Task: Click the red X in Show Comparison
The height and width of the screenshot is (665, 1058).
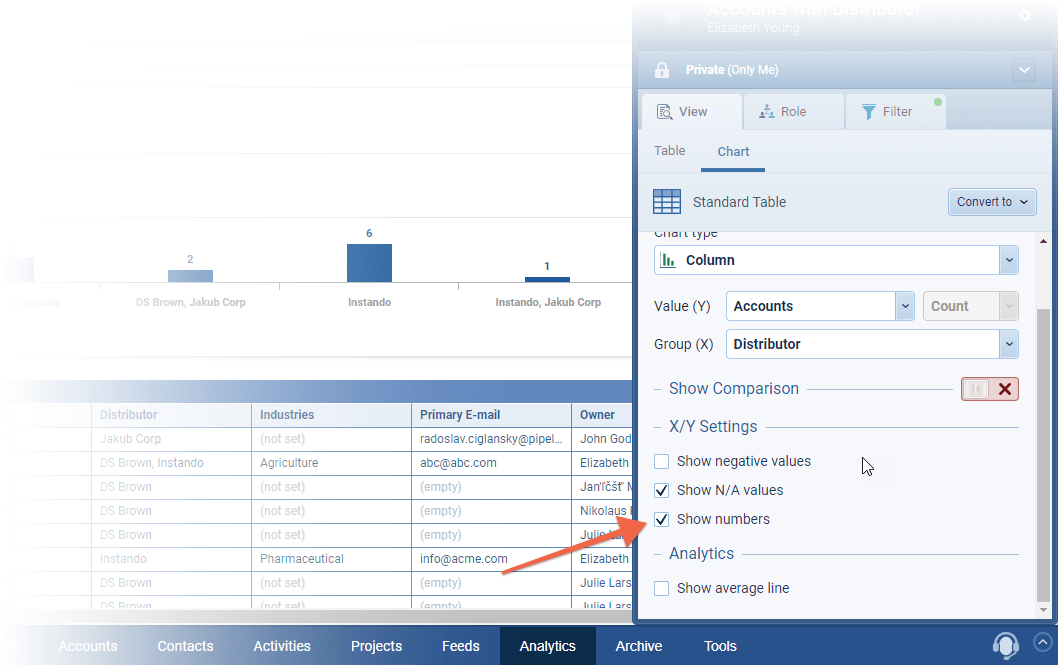Action: coord(1004,389)
